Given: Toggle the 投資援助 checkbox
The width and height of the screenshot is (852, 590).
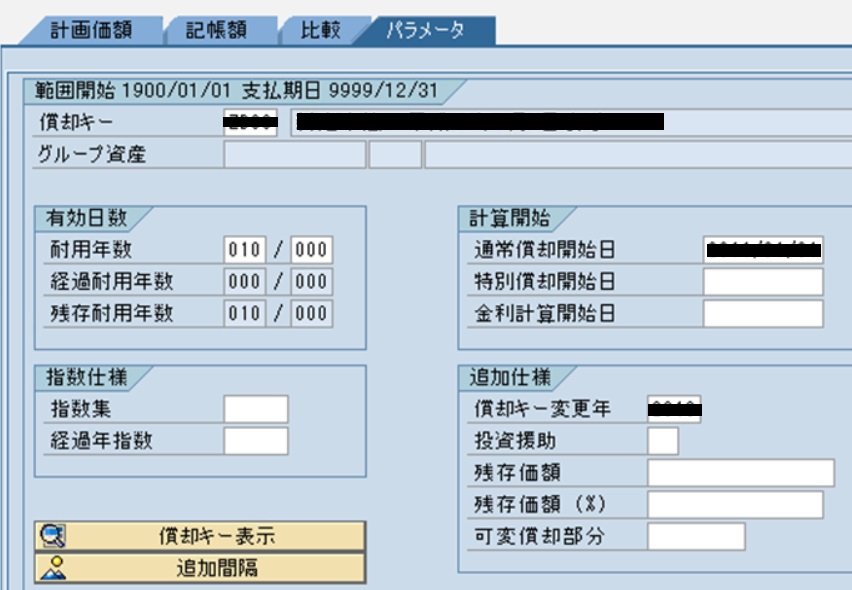Looking at the screenshot, I should tap(663, 440).
